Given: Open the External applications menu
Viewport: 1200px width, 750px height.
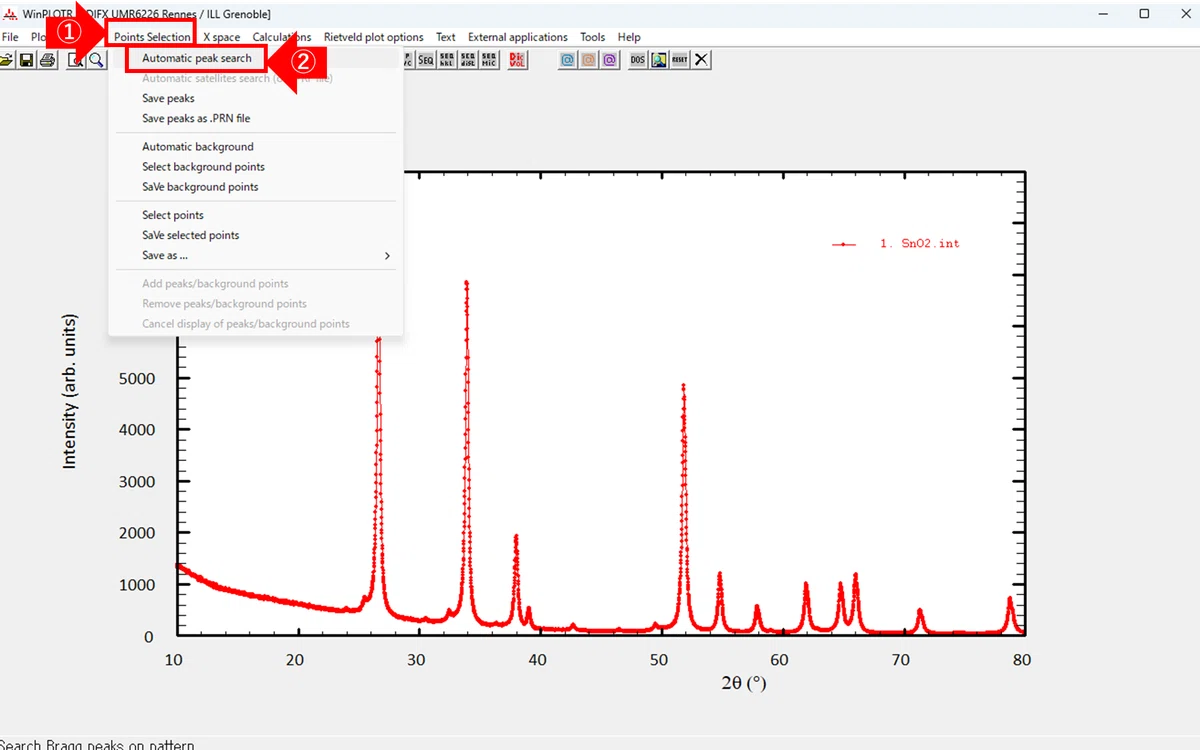Looking at the screenshot, I should [x=518, y=37].
